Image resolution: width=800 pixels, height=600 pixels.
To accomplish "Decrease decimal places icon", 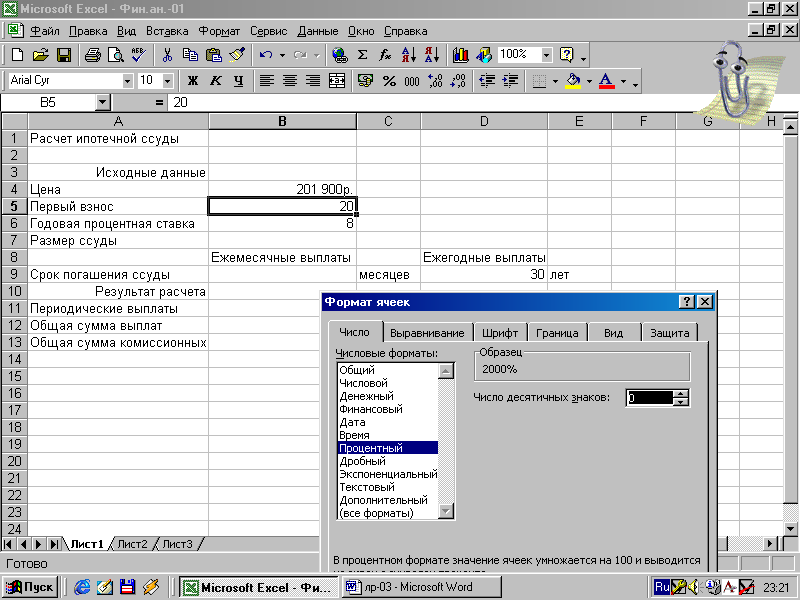I will click(458, 81).
